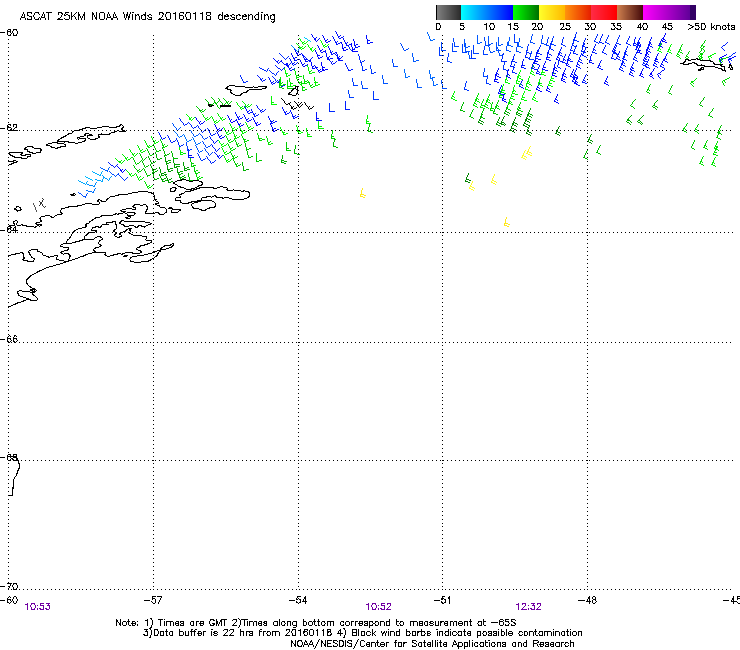740x650 pixels.
Task: Click the '-57' longitude axis label
Action: [153, 600]
